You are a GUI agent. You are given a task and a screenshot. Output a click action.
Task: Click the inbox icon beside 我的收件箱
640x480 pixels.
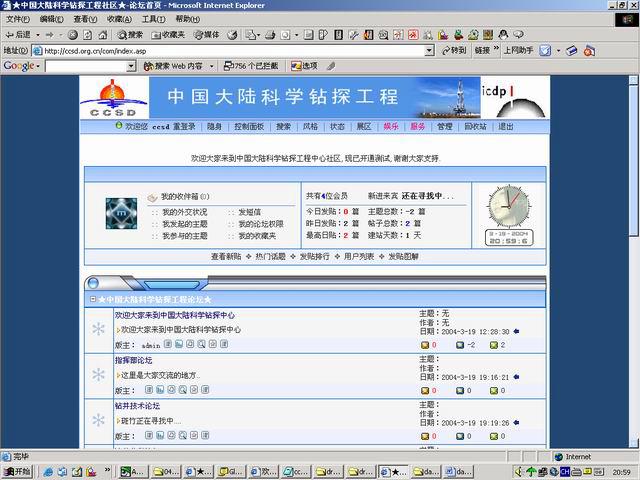pyautogui.click(x=152, y=197)
